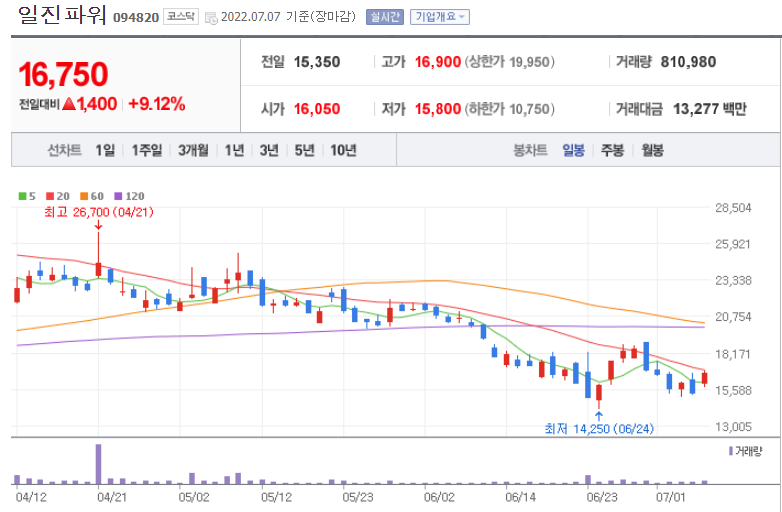Click the stock name 일진파워
Image resolution: width=782 pixels, height=512 pixels.
pos(62,15)
